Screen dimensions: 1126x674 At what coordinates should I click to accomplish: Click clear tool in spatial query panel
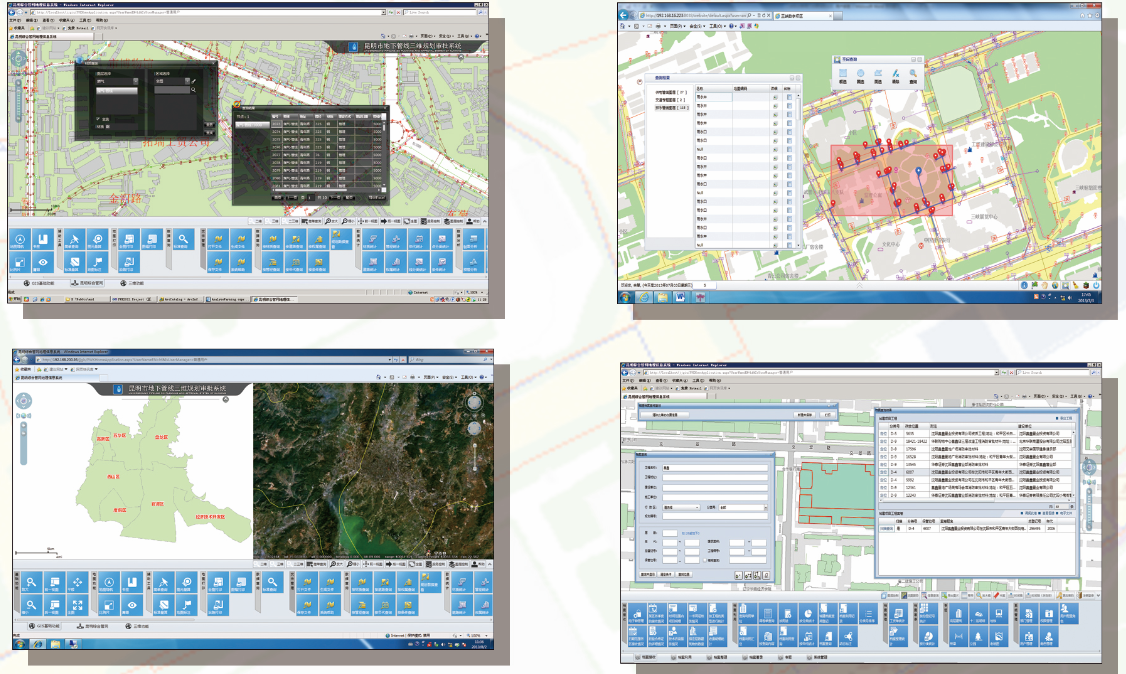(894, 75)
